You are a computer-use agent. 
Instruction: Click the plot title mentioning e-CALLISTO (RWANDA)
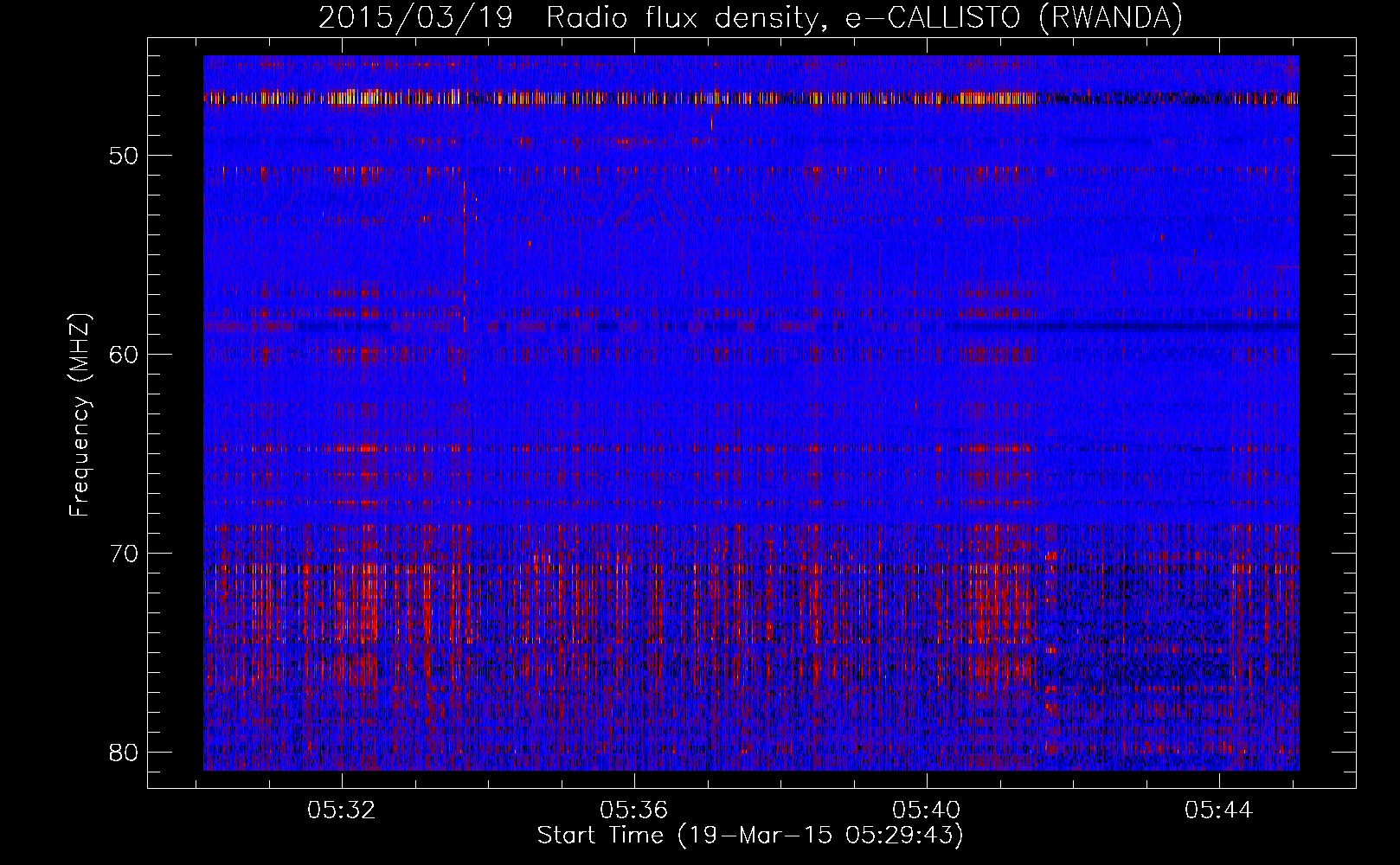(750, 17)
